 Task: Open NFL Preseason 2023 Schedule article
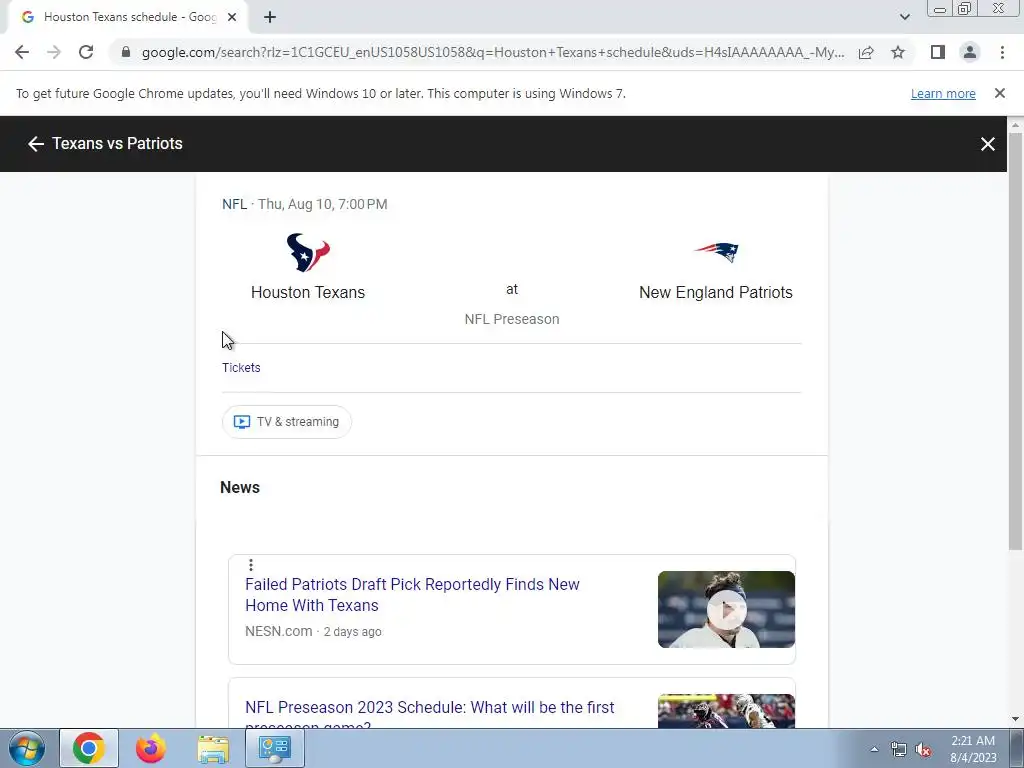tap(430, 716)
